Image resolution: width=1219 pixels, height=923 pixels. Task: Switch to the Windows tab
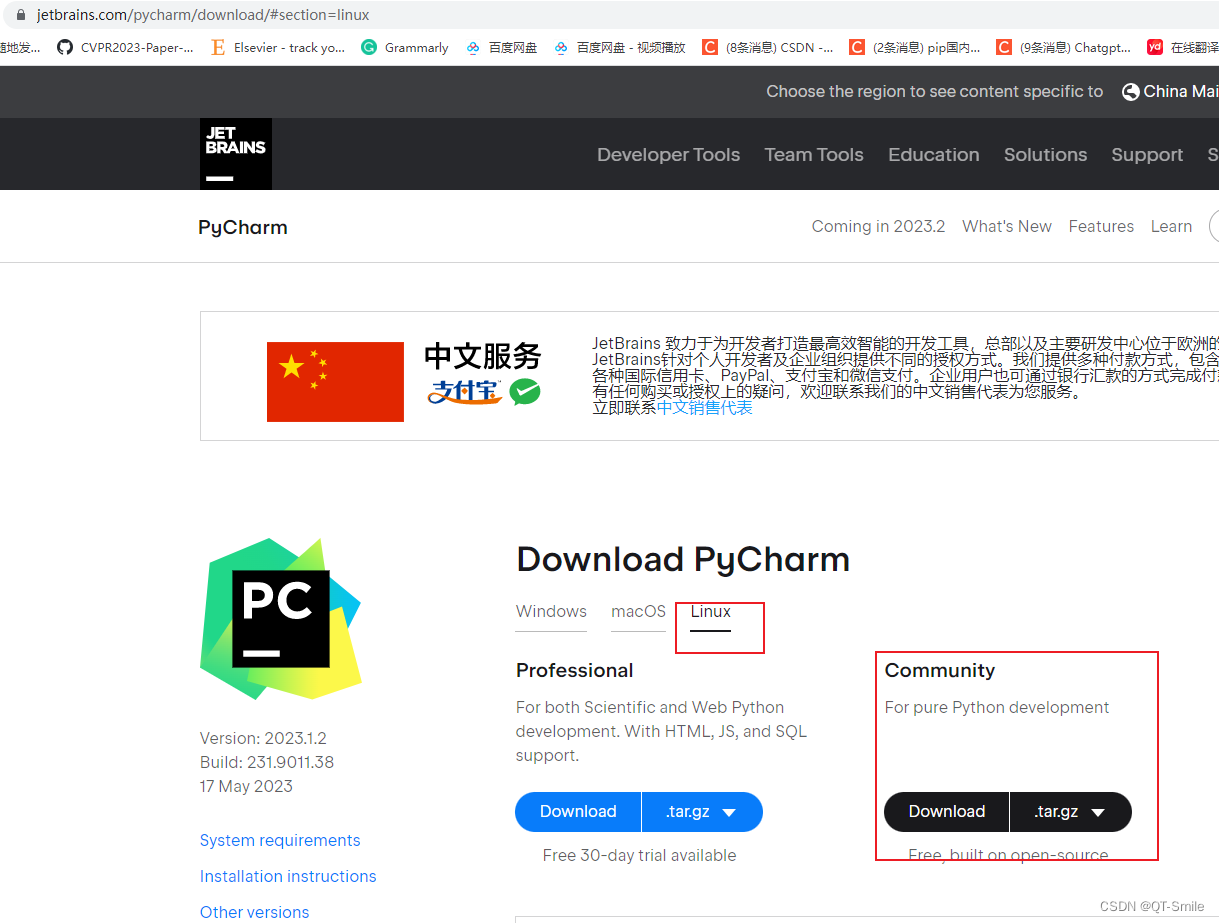point(551,612)
